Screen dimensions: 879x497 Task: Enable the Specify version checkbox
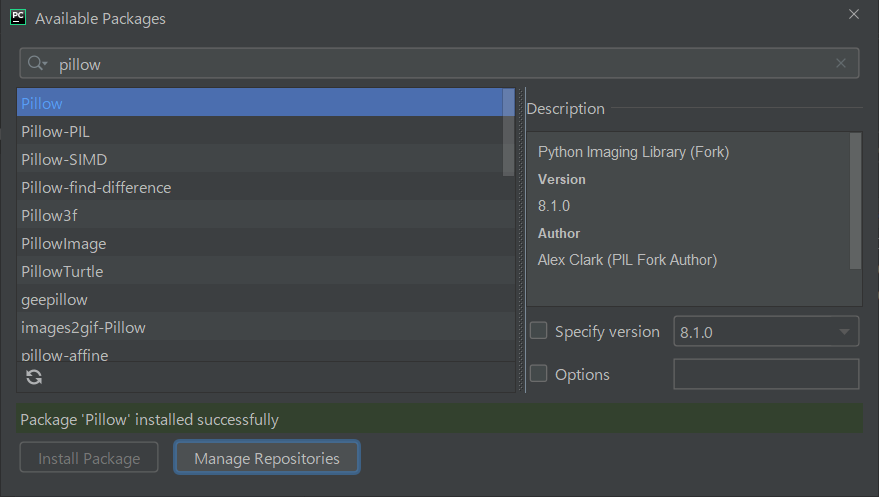[539, 331]
